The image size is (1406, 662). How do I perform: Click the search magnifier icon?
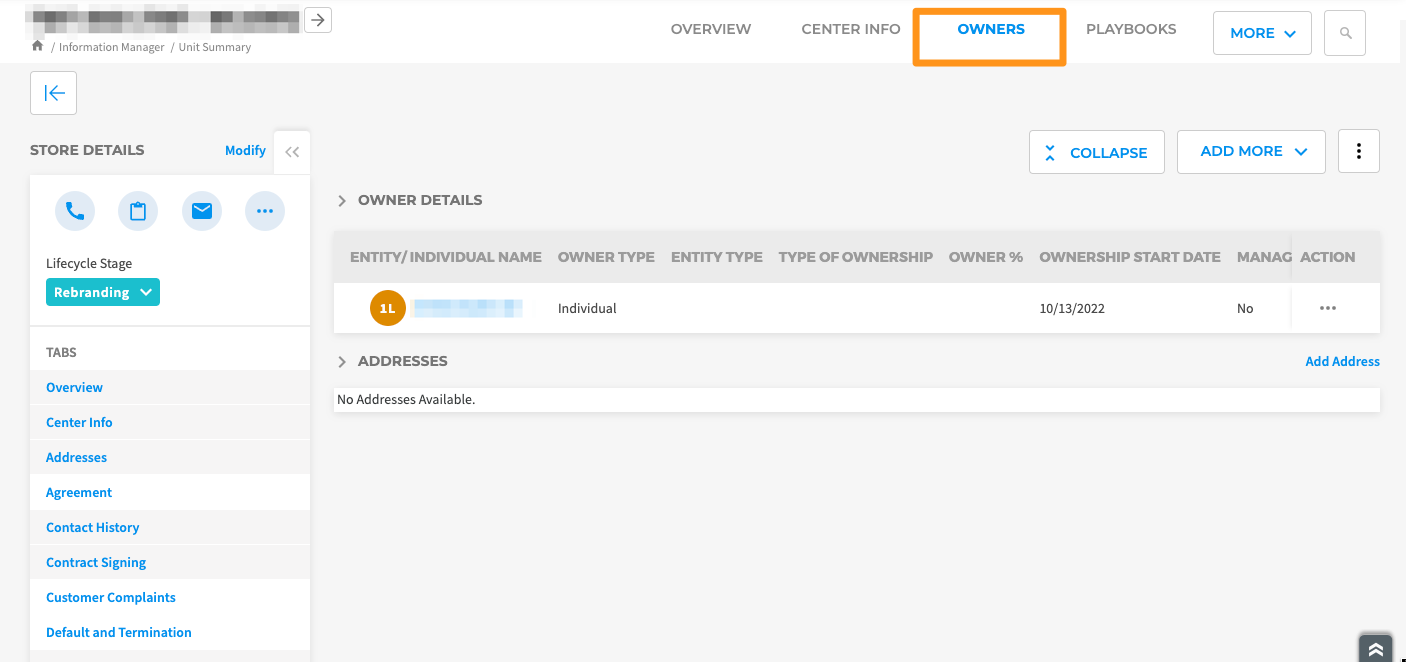coord(1345,33)
